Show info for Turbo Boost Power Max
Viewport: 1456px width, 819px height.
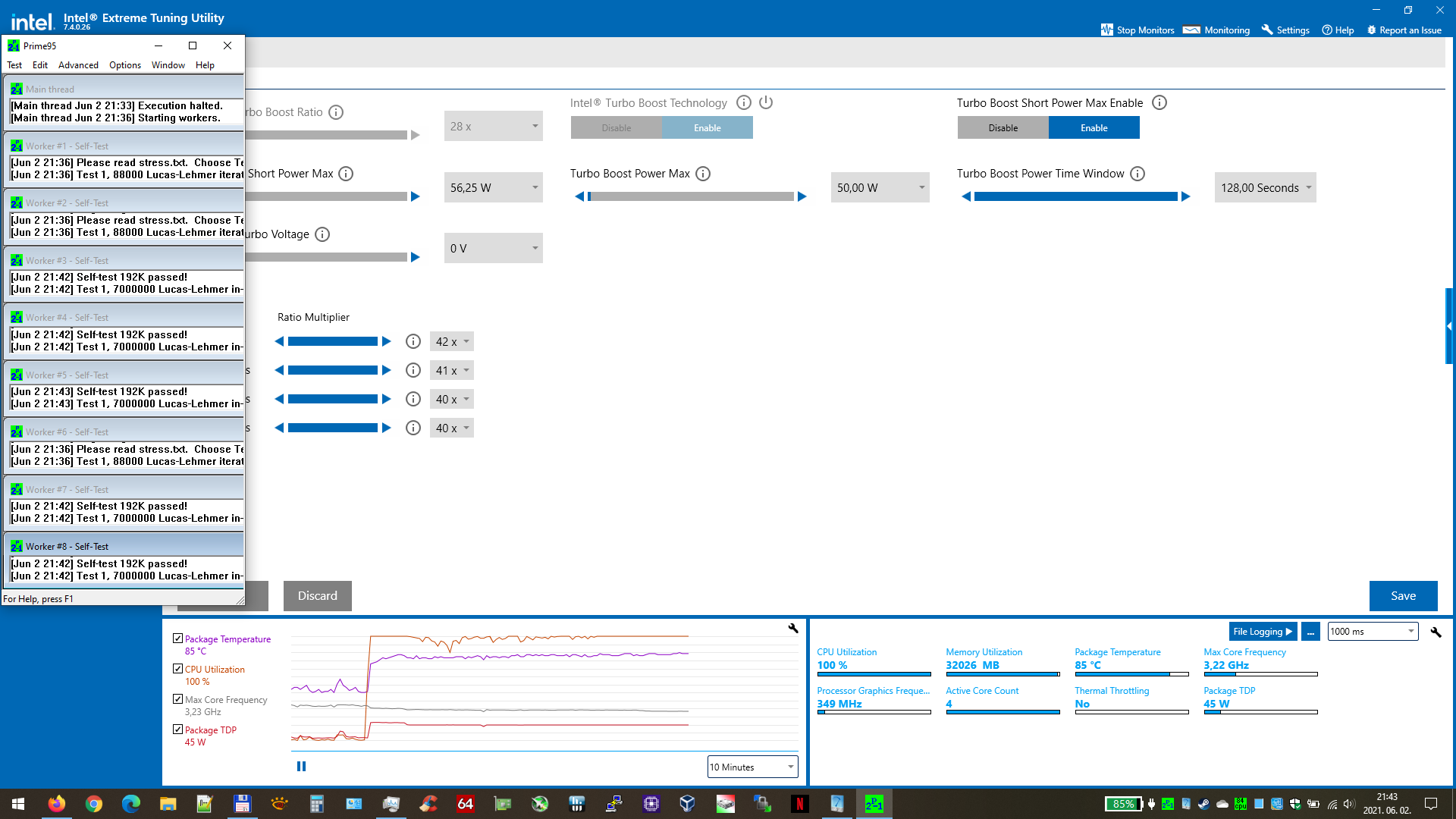tap(703, 174)
